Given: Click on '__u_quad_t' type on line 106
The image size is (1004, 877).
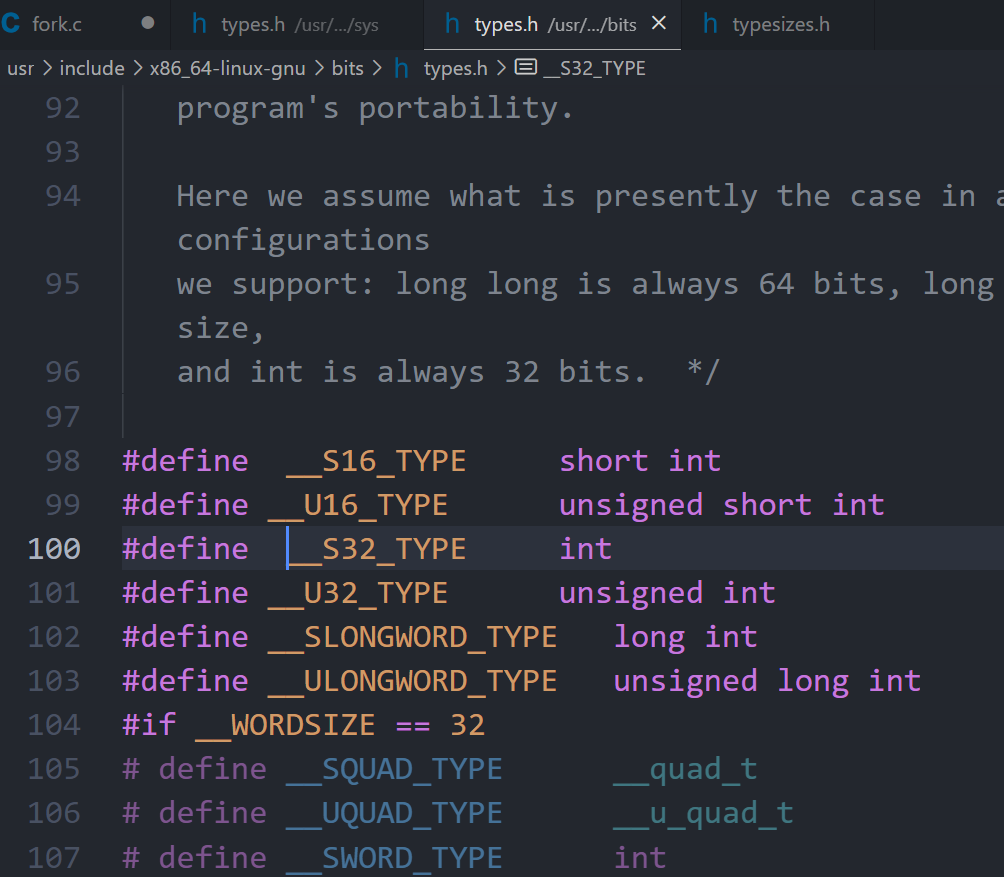Looking at the screenshot, I should point(703,813).
